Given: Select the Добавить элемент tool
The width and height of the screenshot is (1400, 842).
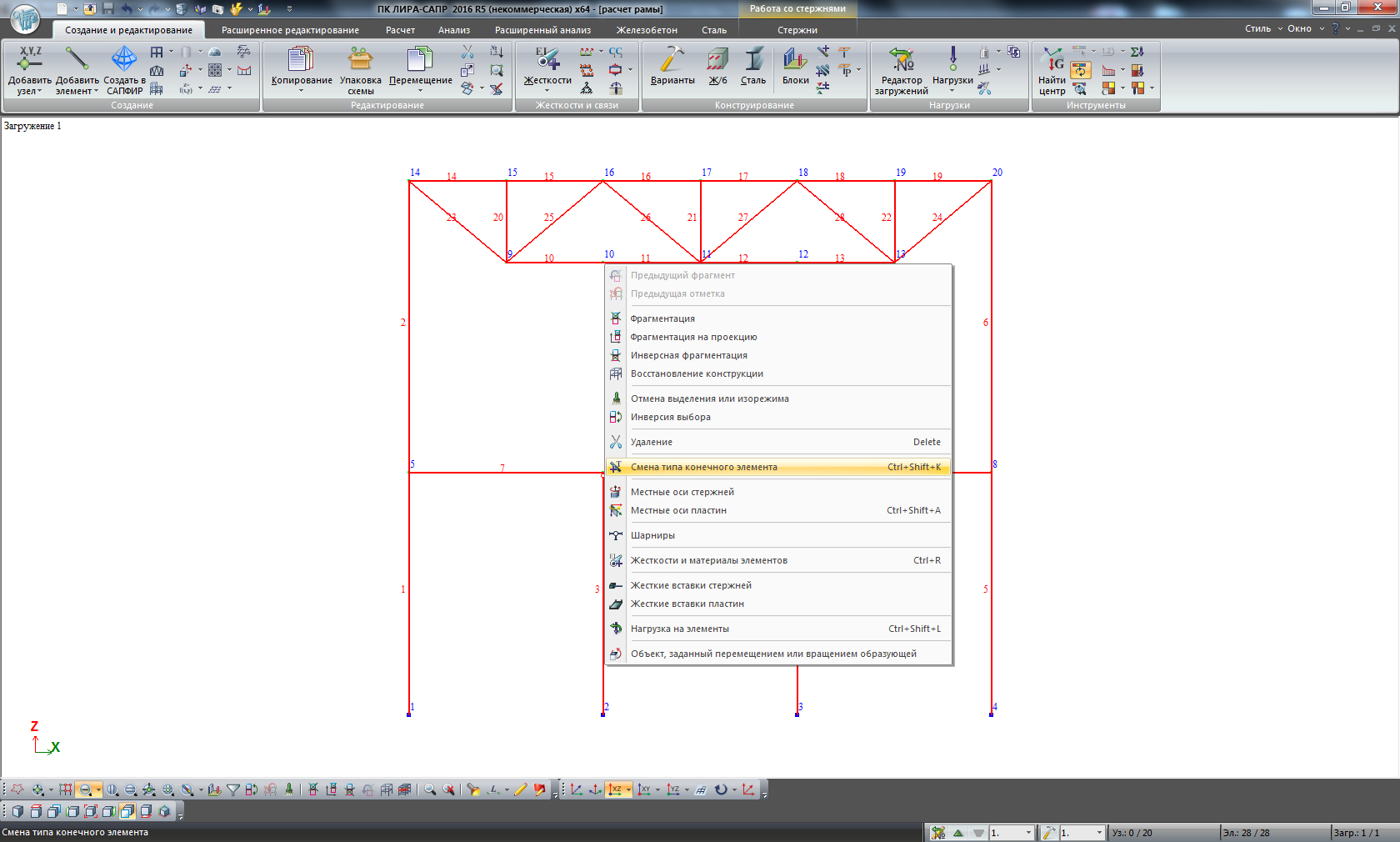Looking at the screenshot, I should (77, 71).
